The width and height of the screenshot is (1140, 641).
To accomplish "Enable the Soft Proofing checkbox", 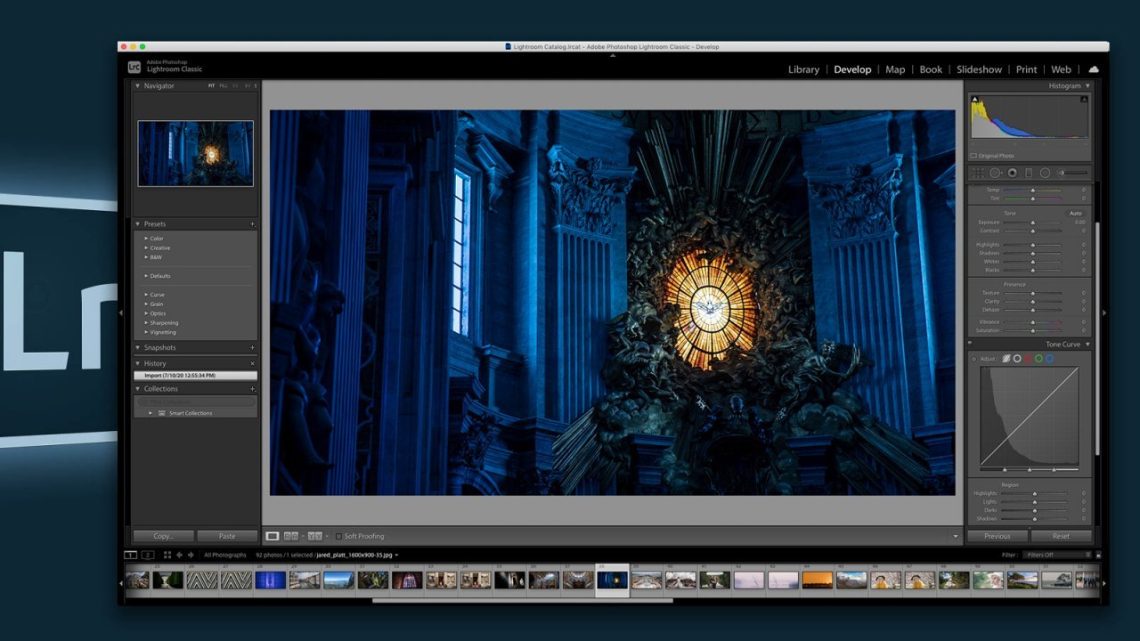I will click(339, 537).
